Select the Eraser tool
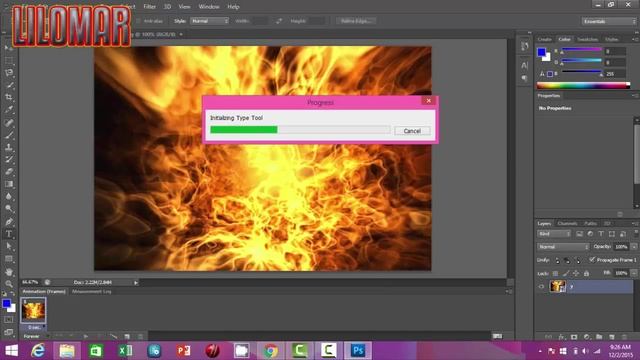The height and width of the screenshot is (360, 640). coord(9,171)
